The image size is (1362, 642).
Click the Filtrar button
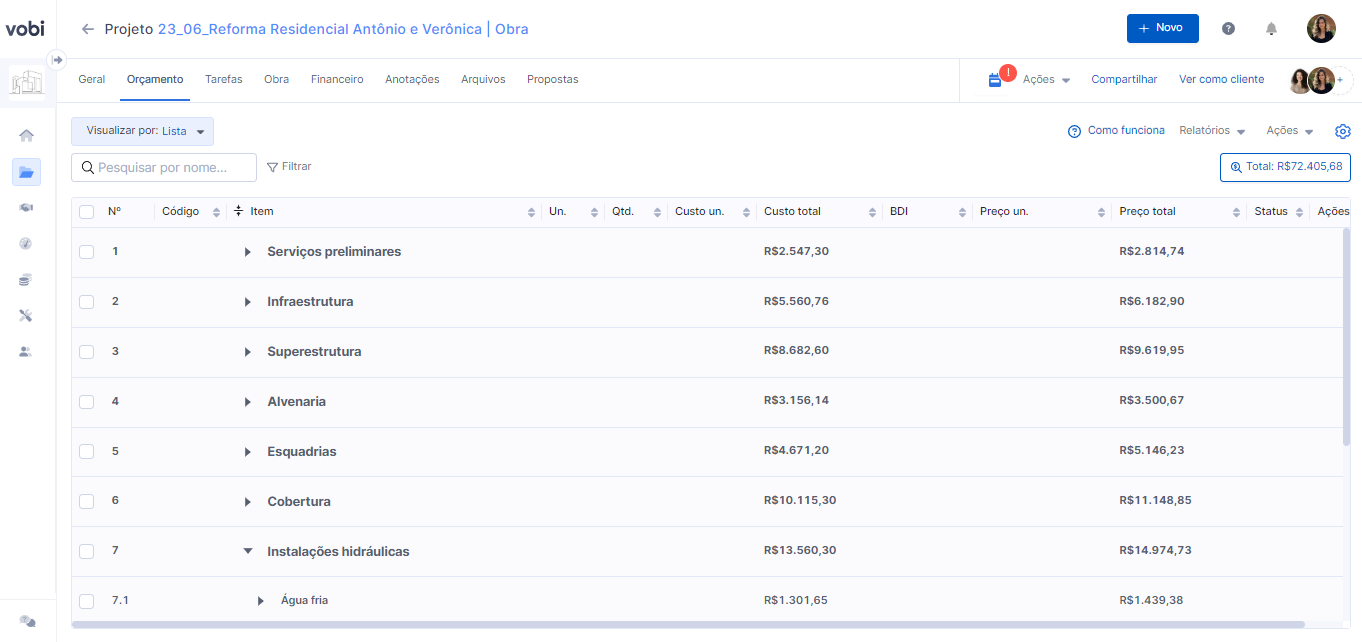pos(289,167)
